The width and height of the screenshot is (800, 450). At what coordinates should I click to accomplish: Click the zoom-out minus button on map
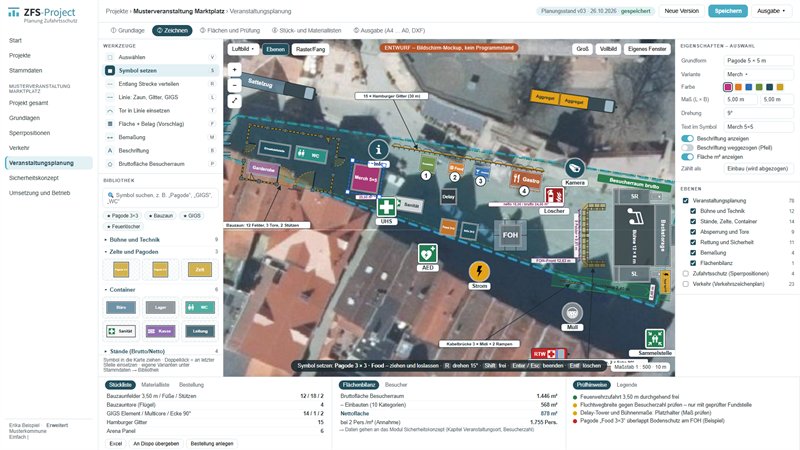[234, 85]
